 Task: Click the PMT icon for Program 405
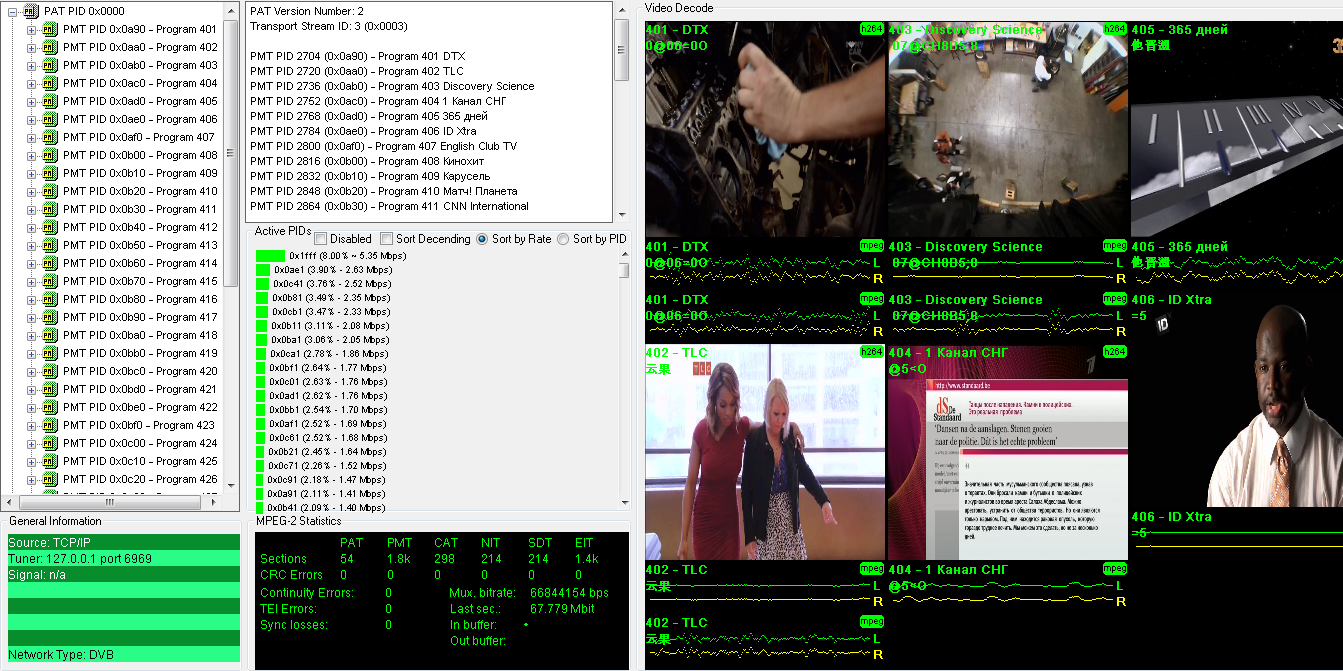point(50,101)
